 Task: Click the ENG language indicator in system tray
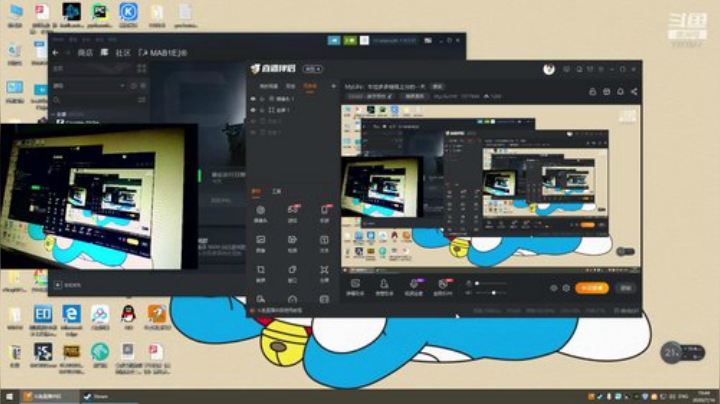(683, 396)
